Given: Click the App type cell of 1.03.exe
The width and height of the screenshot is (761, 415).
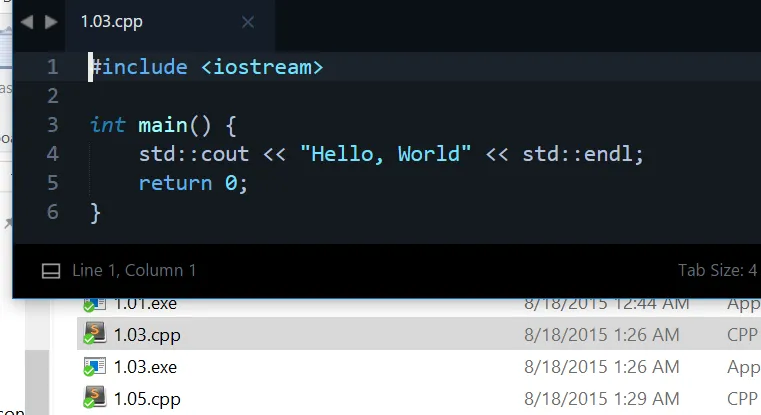Looking at the screenshot, I should pyautogui.click(x=744, y=367).
